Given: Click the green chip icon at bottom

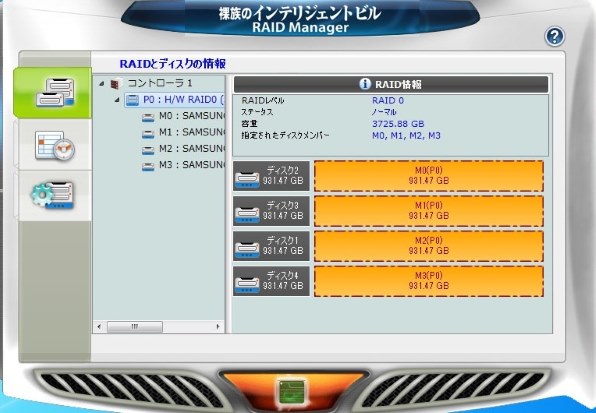Looking at the screenshot, I should click(291, 391).
